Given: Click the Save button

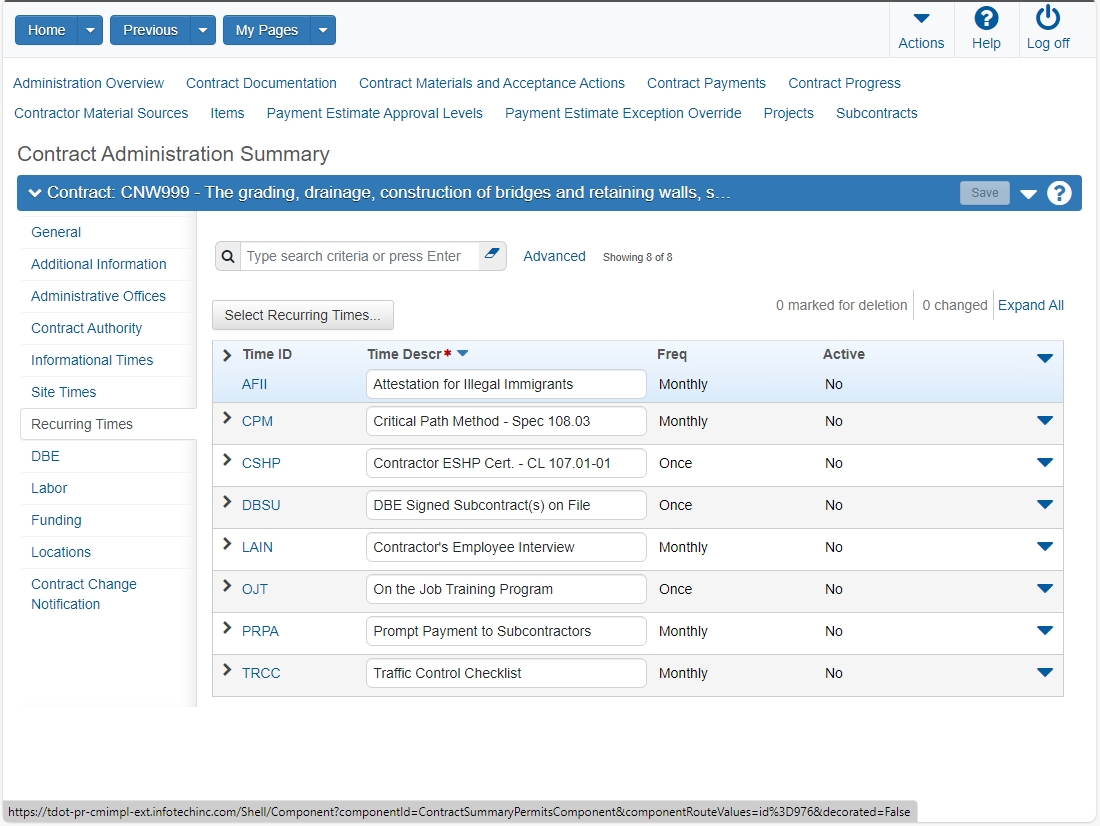Looking at the screenshot, I should (984, 193).
